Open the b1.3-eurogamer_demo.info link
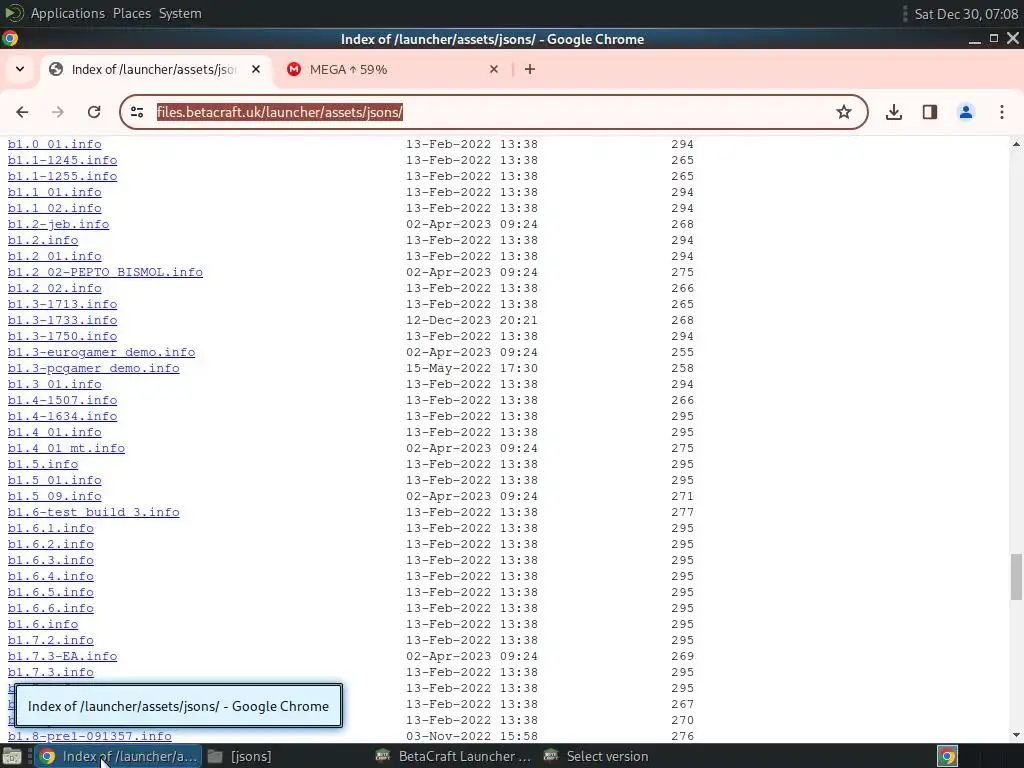This screenshot has width=1024, height=768. [x=101, y=352]
